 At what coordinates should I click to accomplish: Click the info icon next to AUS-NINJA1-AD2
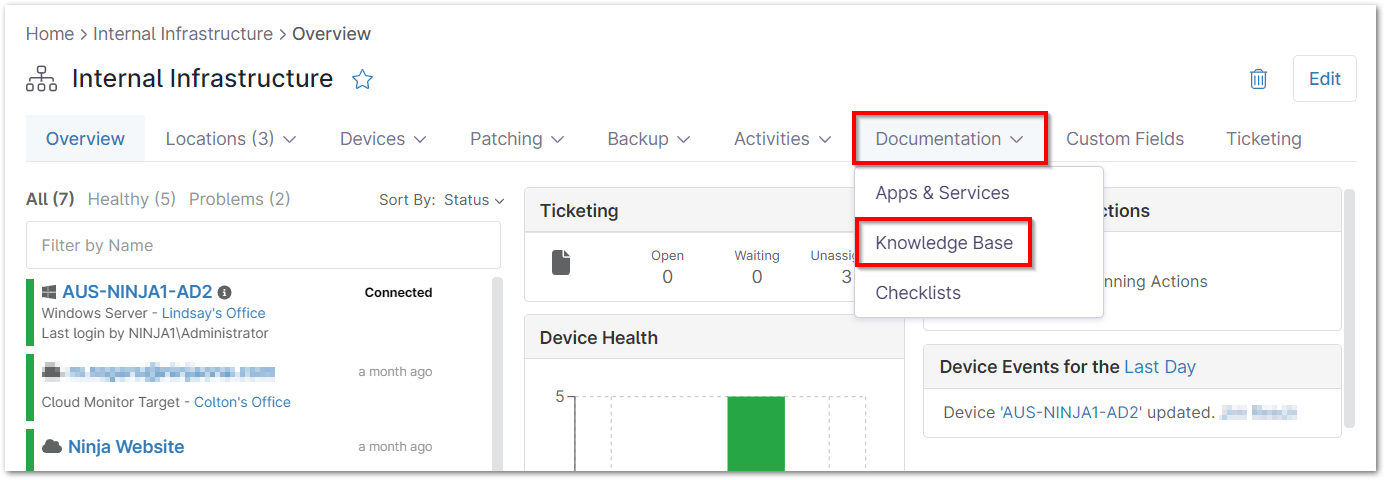click(225, 293)
